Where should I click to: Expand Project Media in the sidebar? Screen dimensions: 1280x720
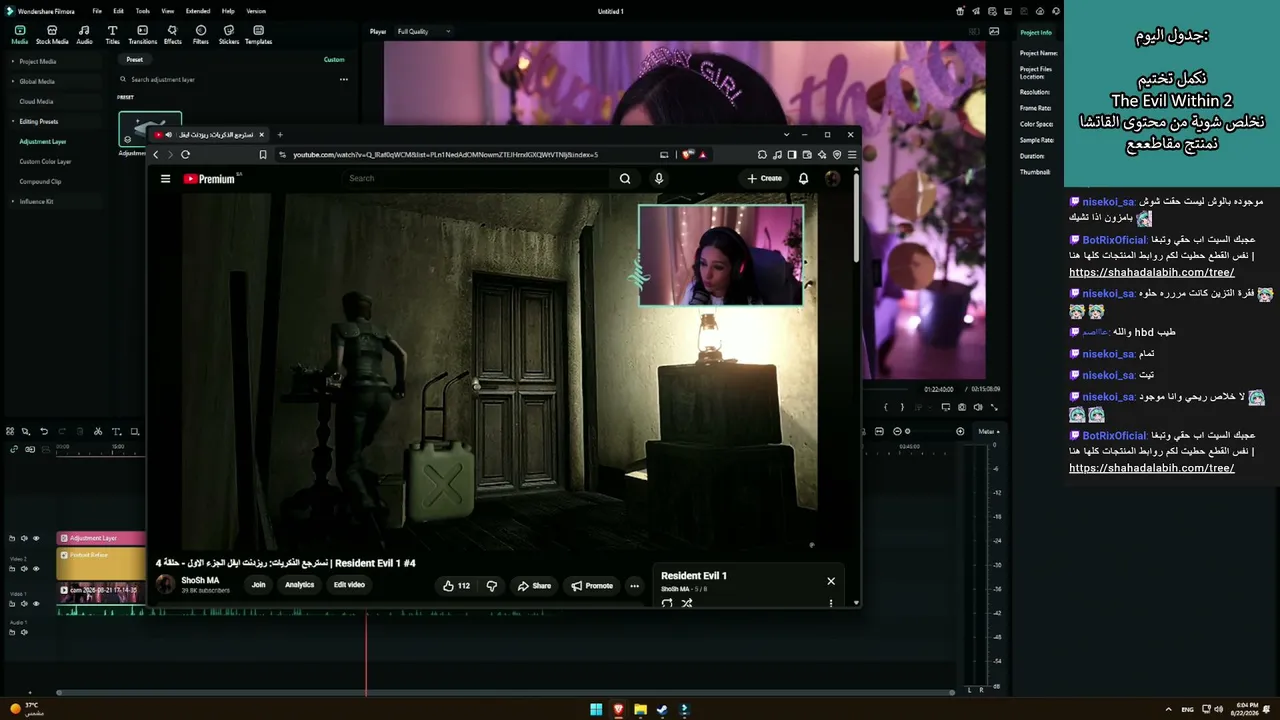[13, 62]
